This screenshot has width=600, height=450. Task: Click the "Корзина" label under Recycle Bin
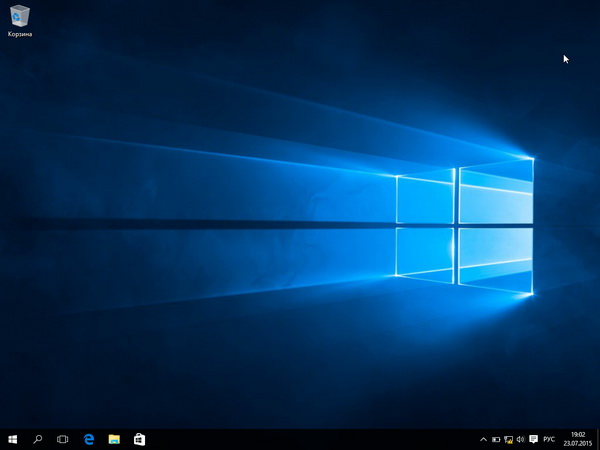click(19, 35)
